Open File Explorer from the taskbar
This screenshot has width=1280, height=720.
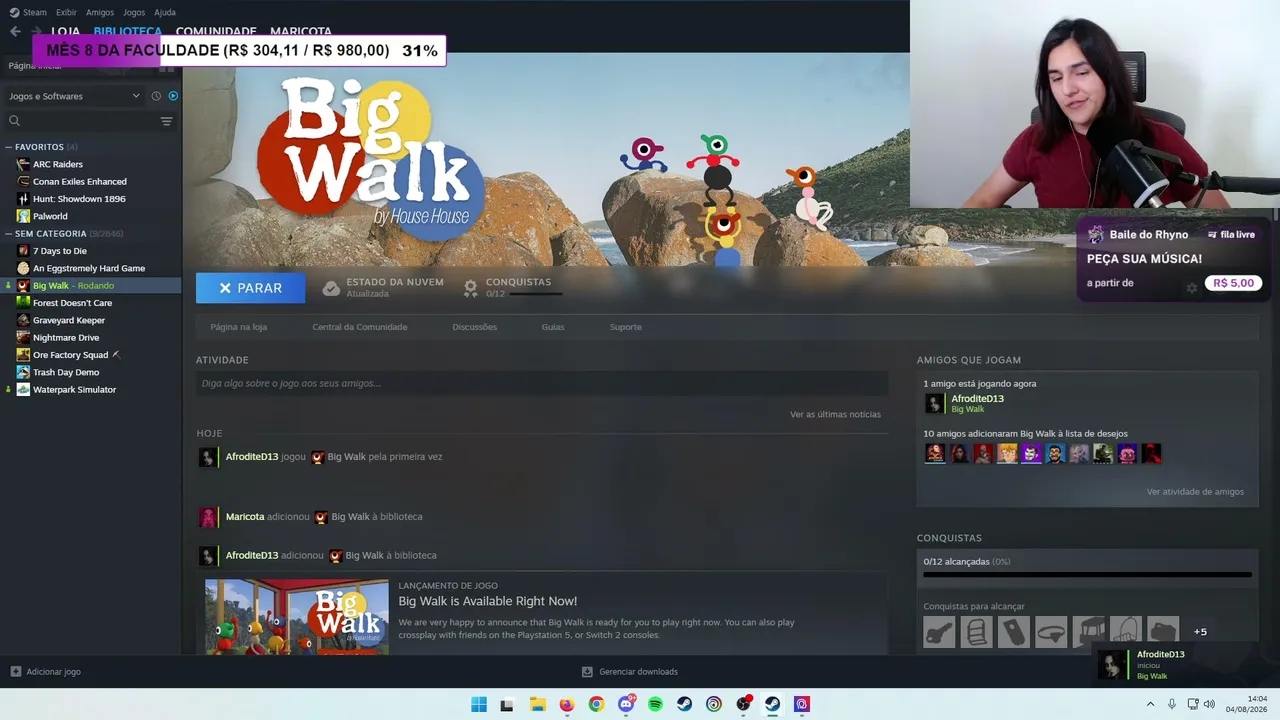(x=537, y=704)
